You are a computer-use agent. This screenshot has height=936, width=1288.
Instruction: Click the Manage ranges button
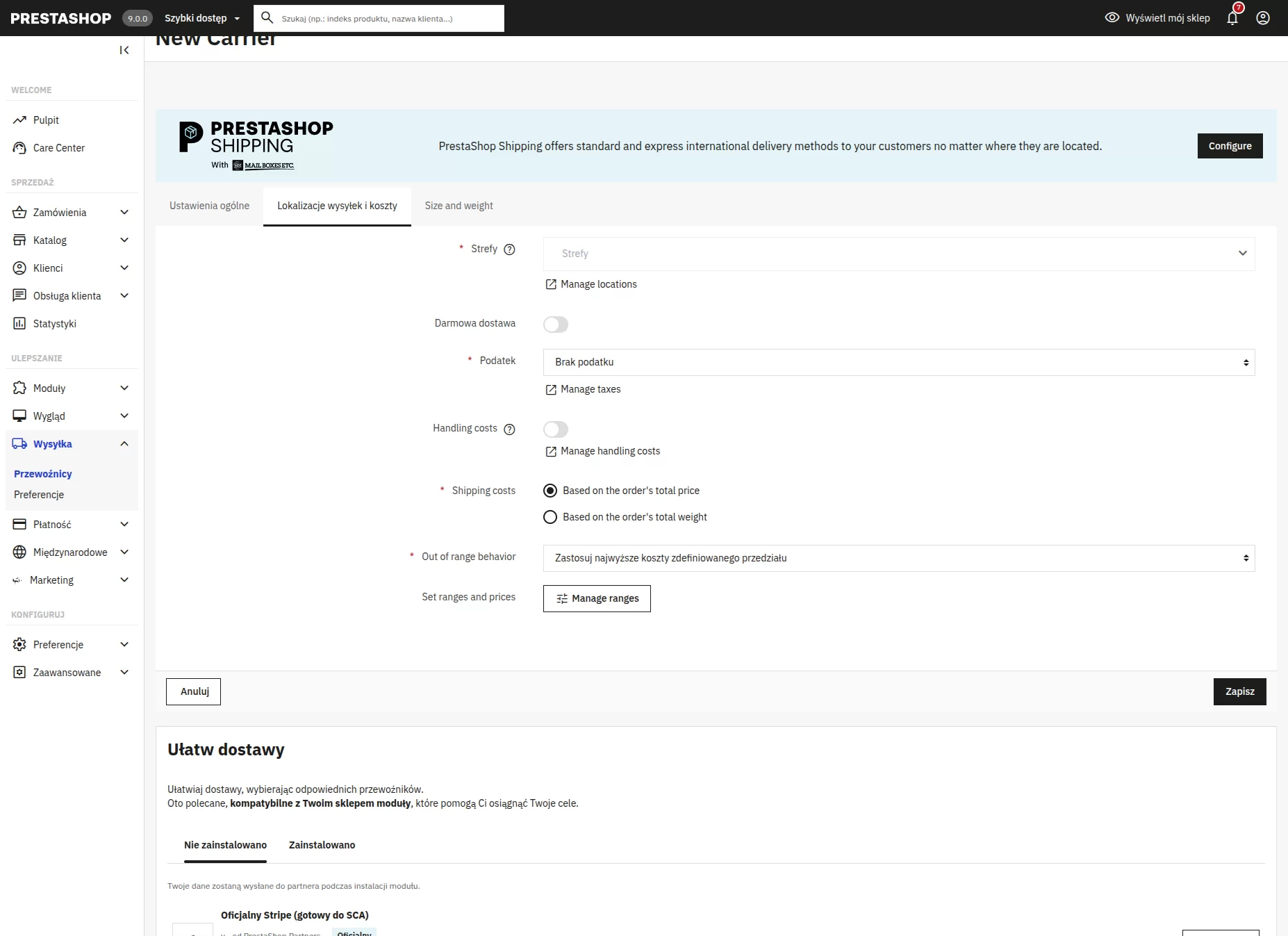click(597, 598)
